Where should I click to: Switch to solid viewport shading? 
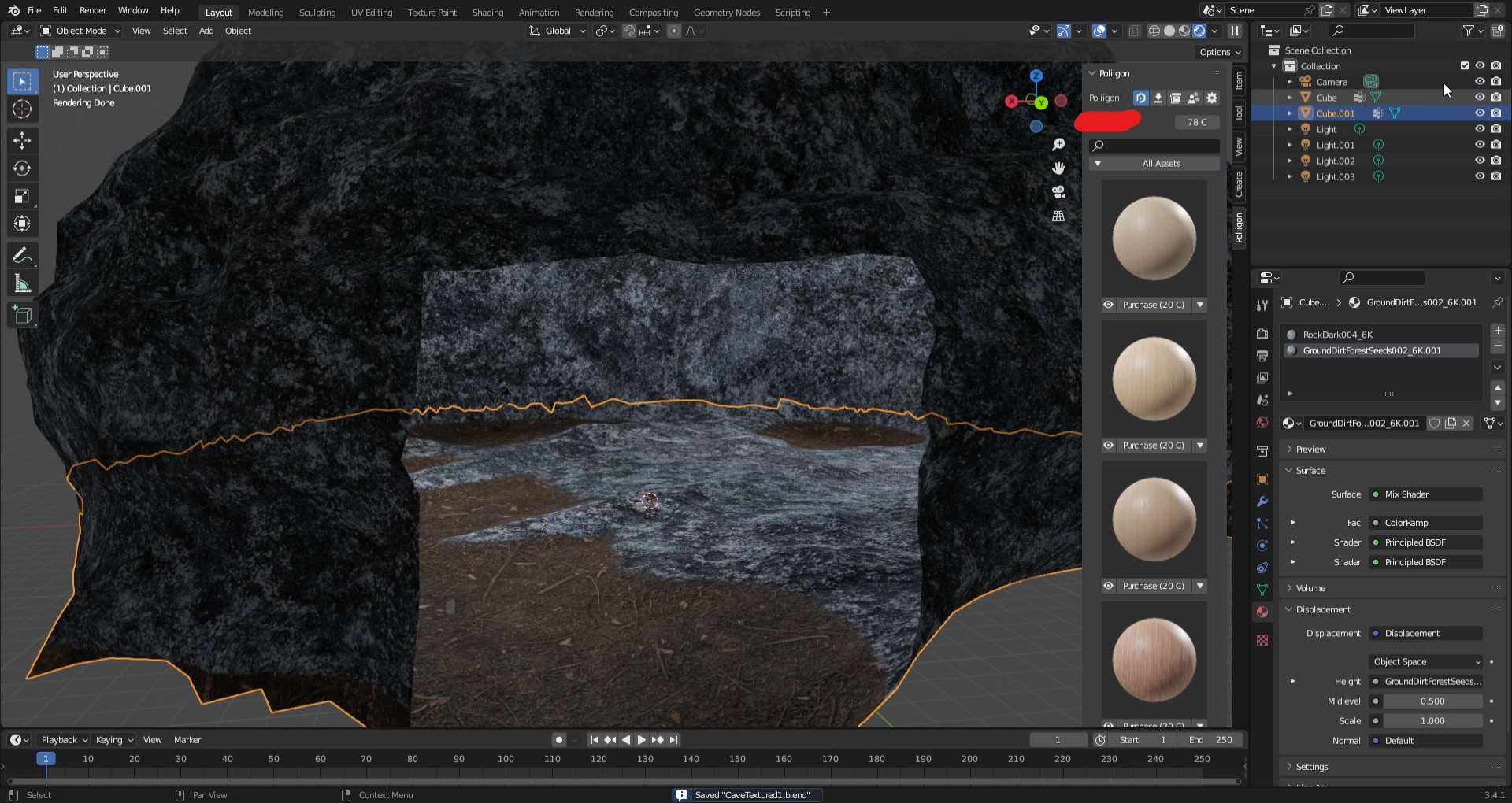1169,31
